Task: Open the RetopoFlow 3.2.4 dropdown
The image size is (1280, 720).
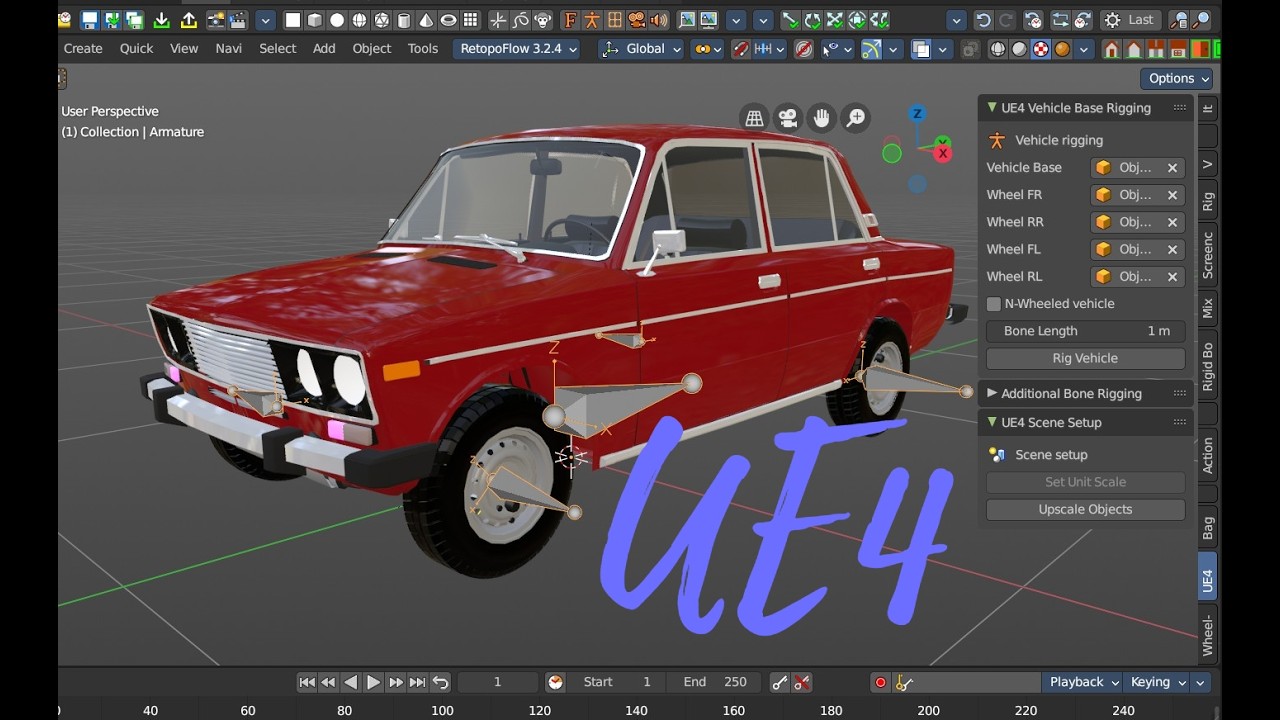Action: (518, 49)
